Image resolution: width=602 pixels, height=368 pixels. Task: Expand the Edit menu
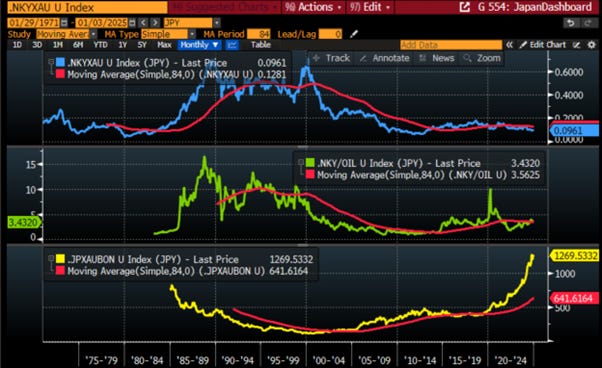(x=370, y=7)
